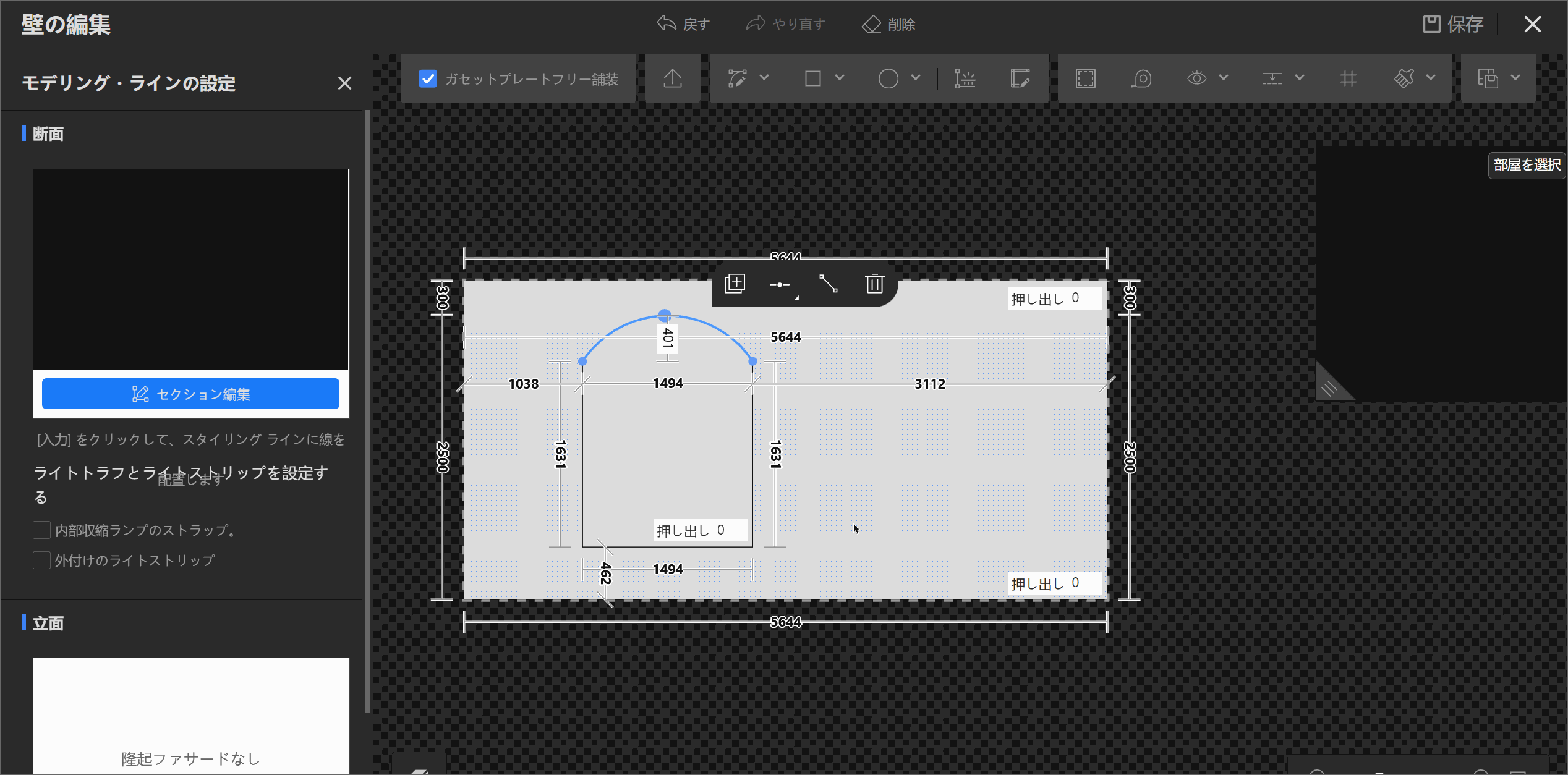Toggle the grid hash icon
The image size is (1568, 775).
tap(1349, 78)
